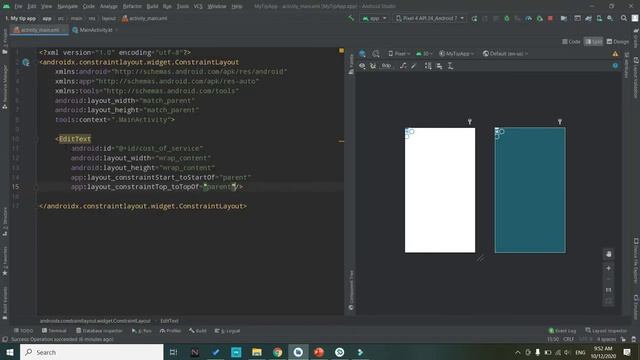Click the layout breadcrumb in navigation bar
The height and width of the screenshot is (360, 640).
(109, 18)
